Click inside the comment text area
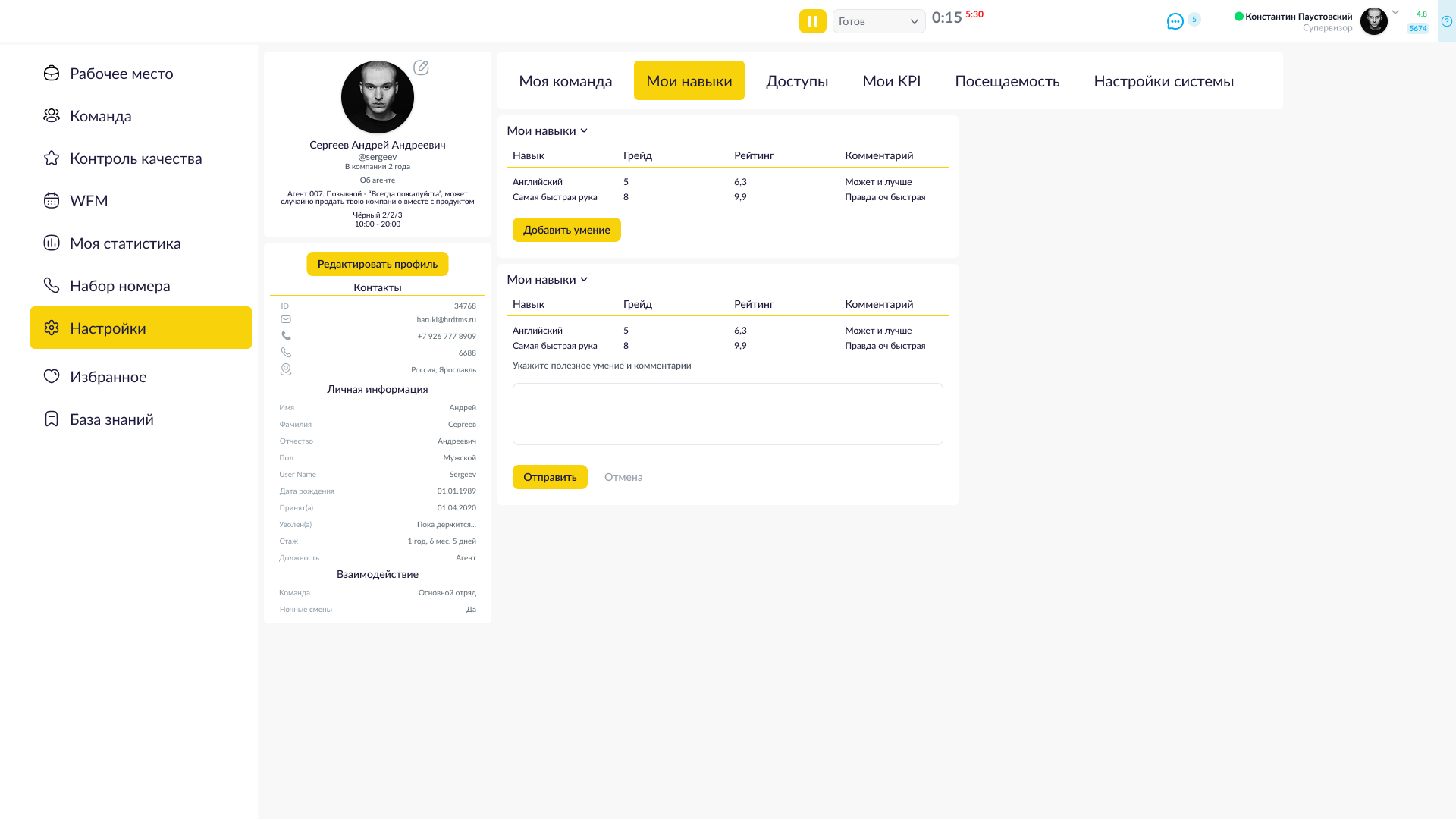The image size is (1456, 819). (x=727, y=414)
